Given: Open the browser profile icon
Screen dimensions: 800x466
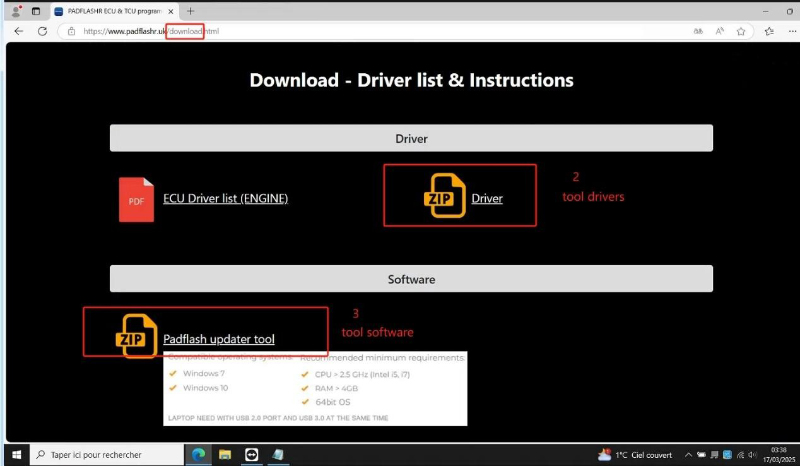Looking at the screenshot, I should [x=16, y=11].
